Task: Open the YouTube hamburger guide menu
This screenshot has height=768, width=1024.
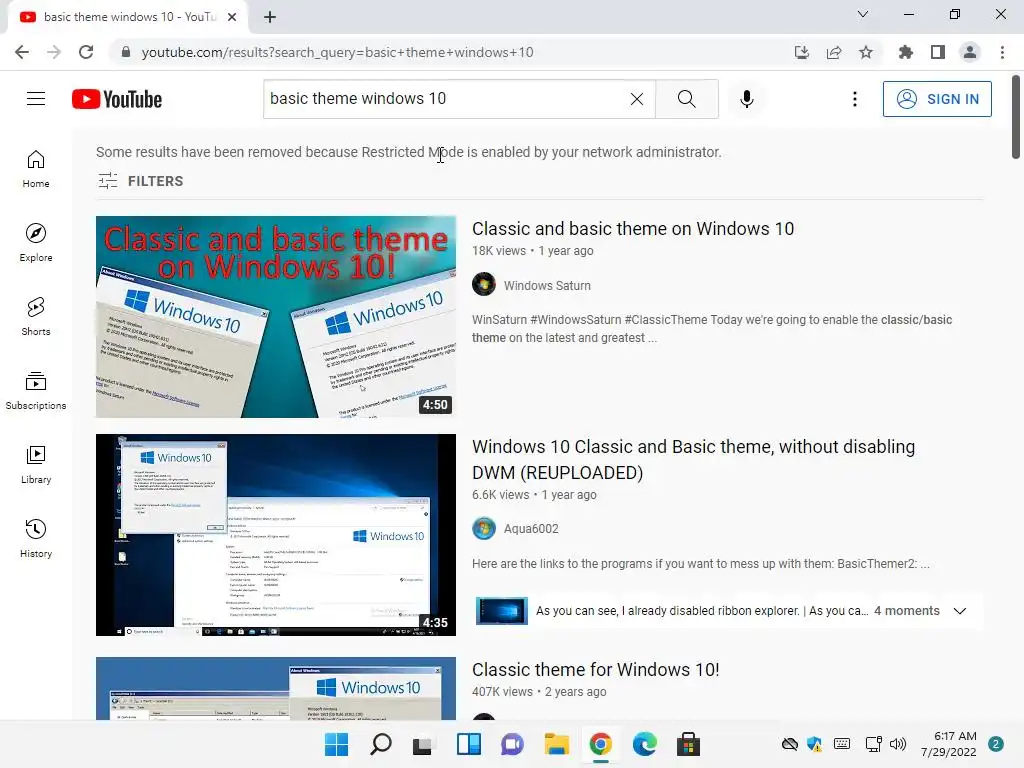Action: 36,99
